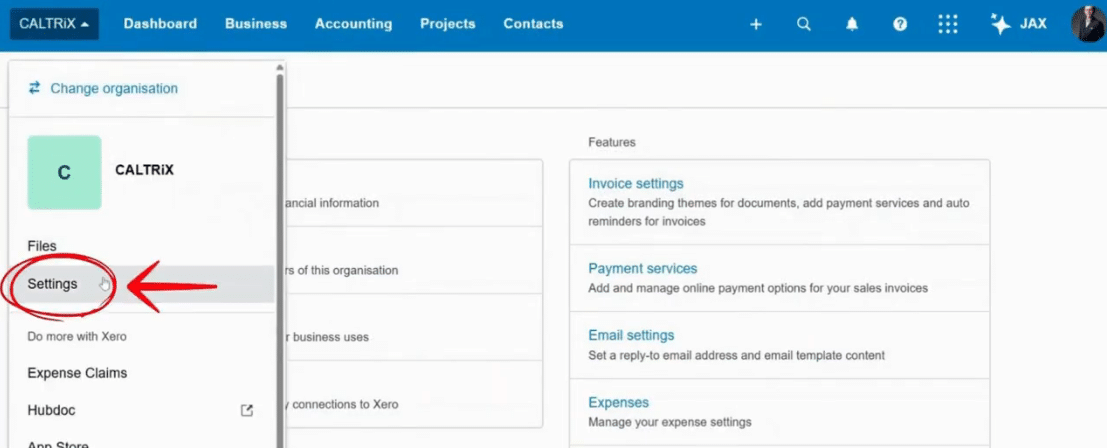Open the app launcher grid icon
The image size is (1107, 448).
click(947, 24)
